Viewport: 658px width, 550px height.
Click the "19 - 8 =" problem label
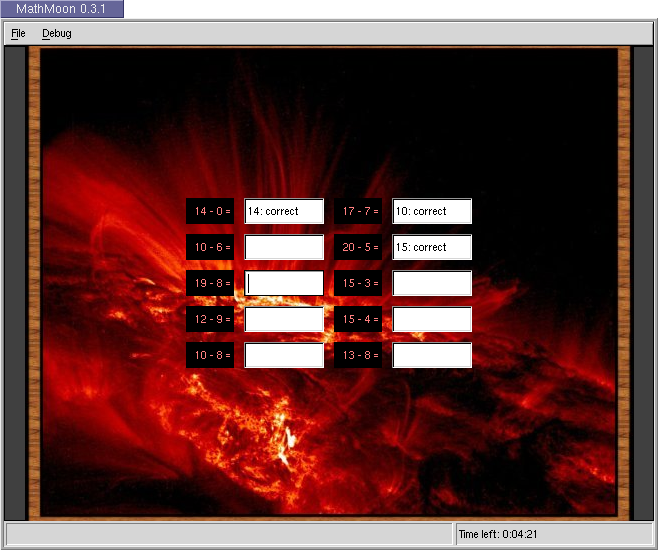[211, 283]
